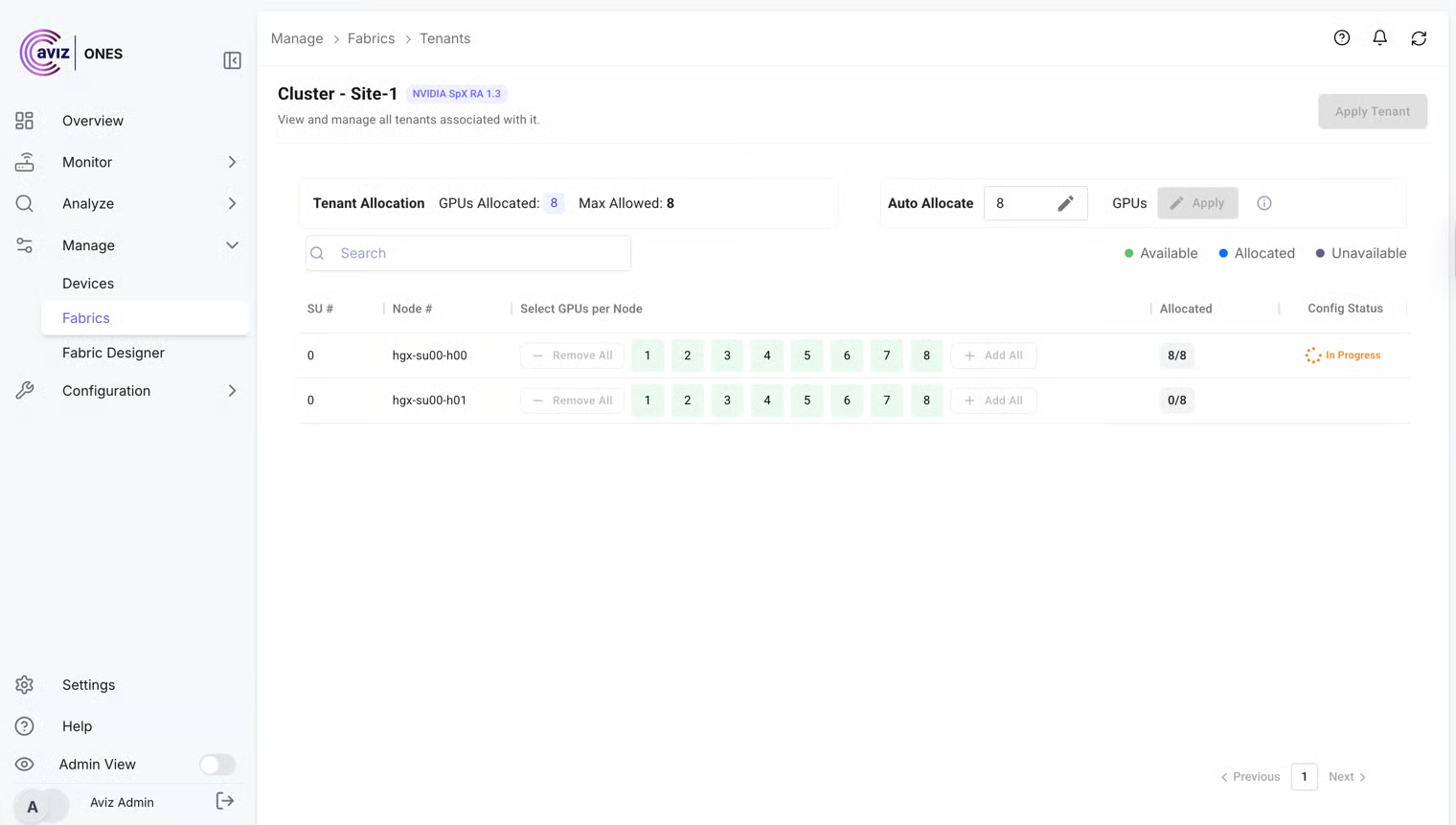Viewport: 1456px width, 825px height.
Task: Open Devices under Manage
Action: [88, 284]
